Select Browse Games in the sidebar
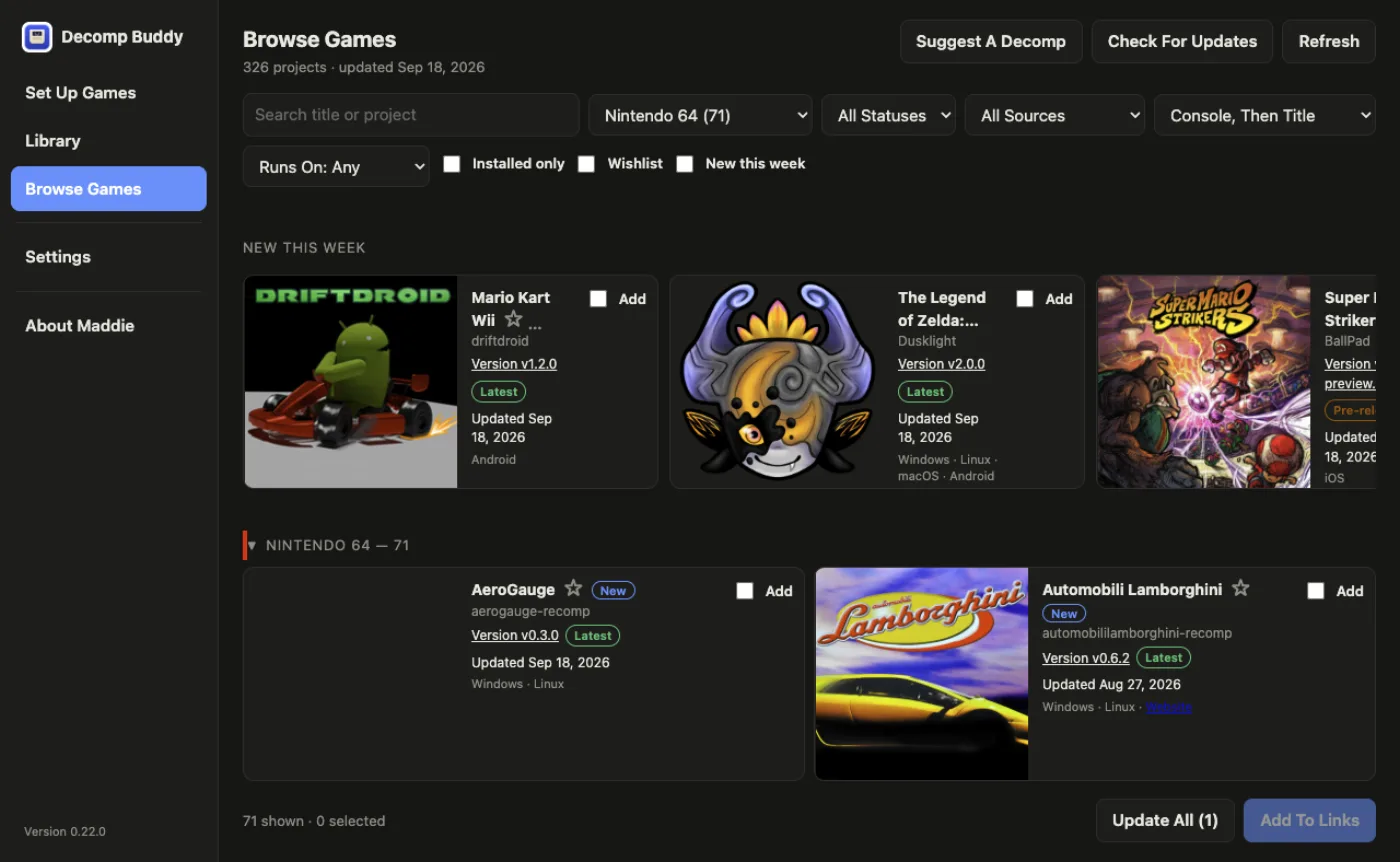Viewport: 1400px width, 862px height. click(x=108, y=189)
